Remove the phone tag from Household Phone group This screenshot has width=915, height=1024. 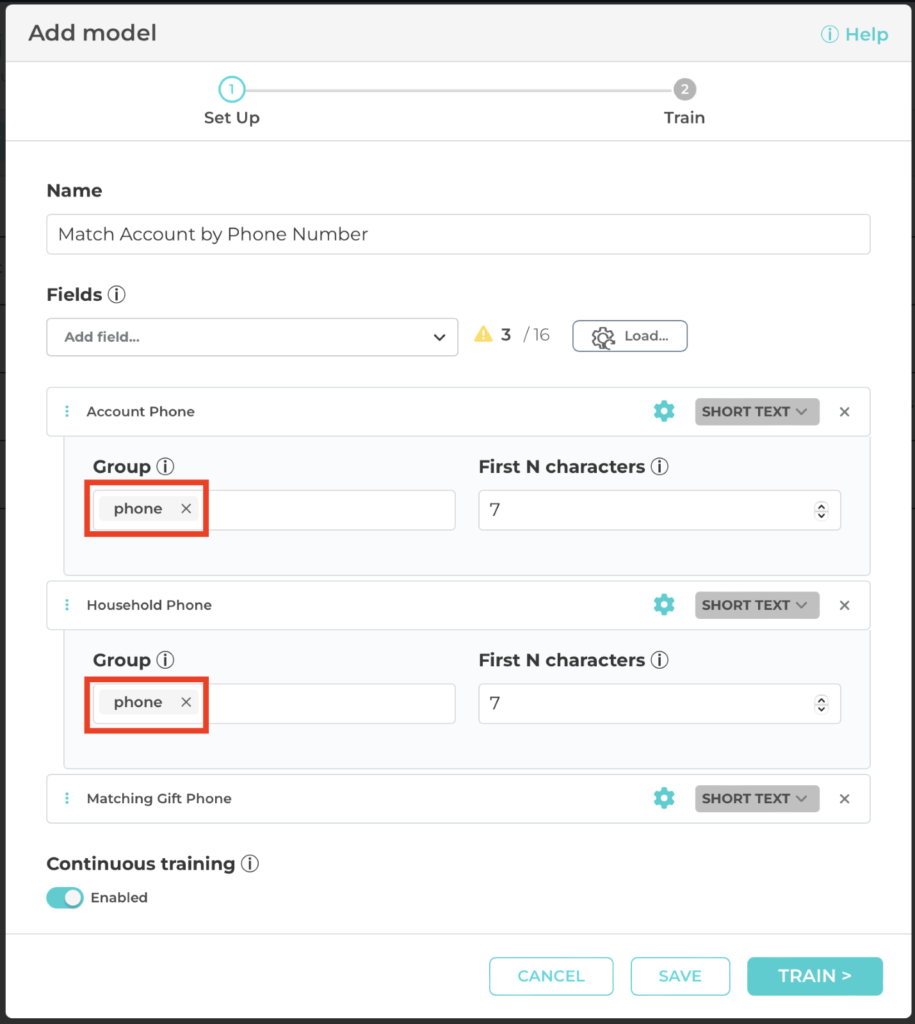185,702
